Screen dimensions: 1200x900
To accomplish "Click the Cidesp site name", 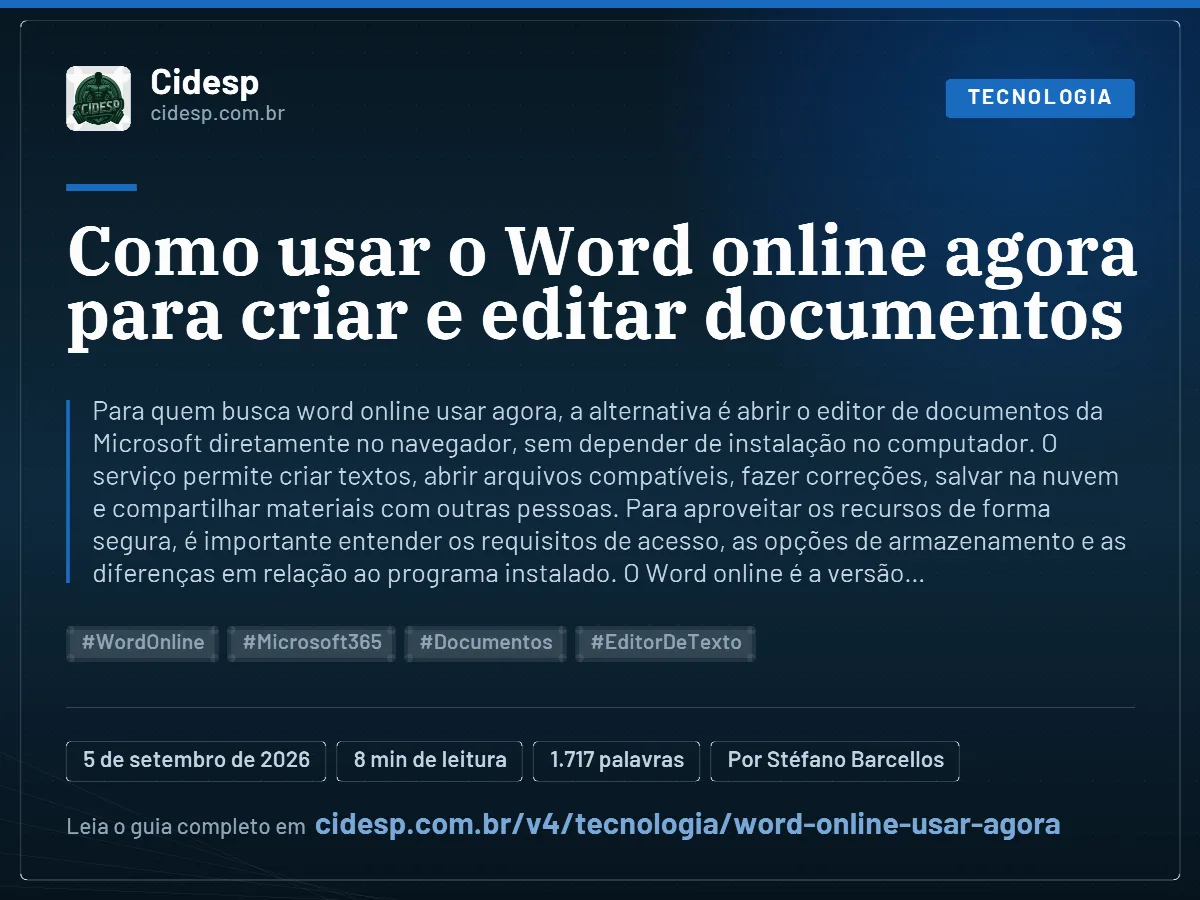I will (204, 82).
